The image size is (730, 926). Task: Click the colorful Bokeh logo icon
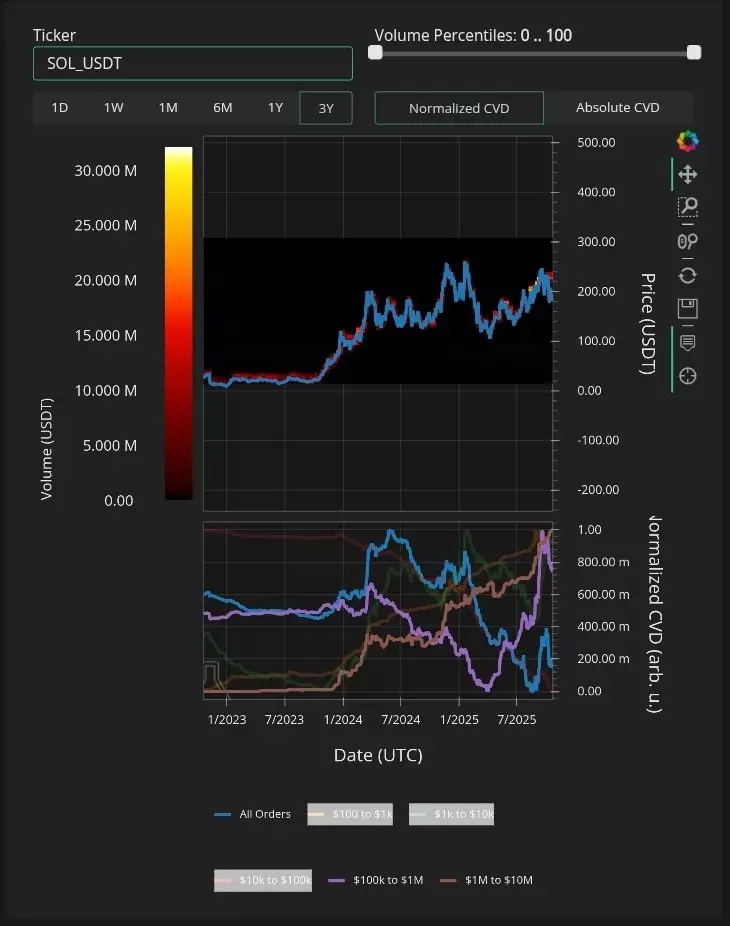(687, 141)
